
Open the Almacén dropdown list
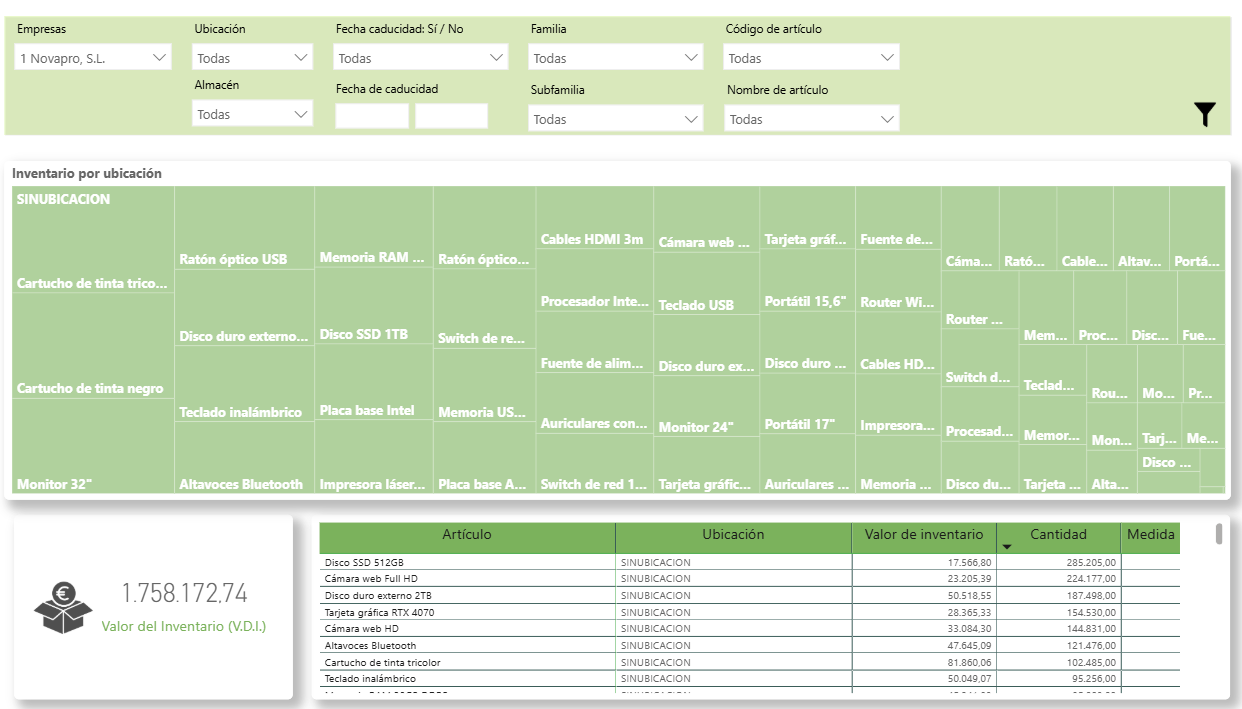(x=253, y=115)
